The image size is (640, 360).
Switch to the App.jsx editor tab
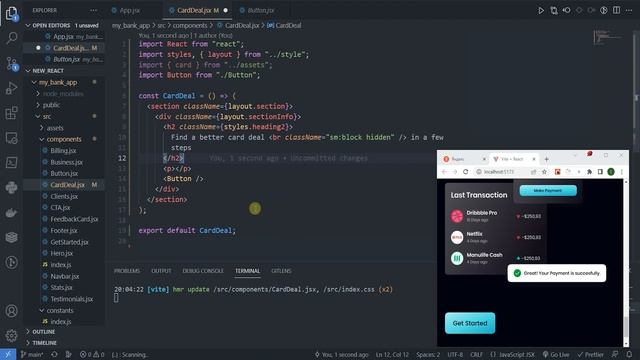coord(130,10)
